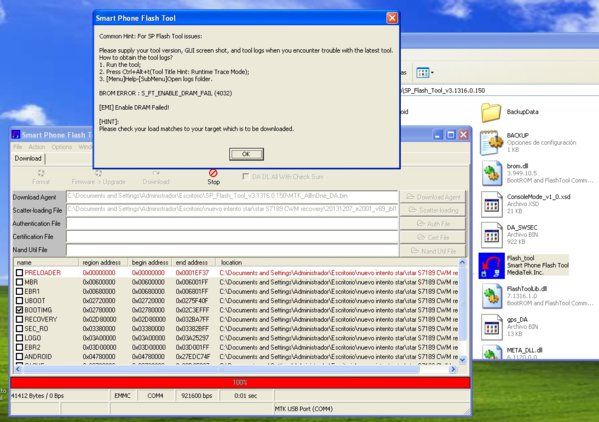Select the DA_SWSEC BIN file icon

(x=492, y=234)
